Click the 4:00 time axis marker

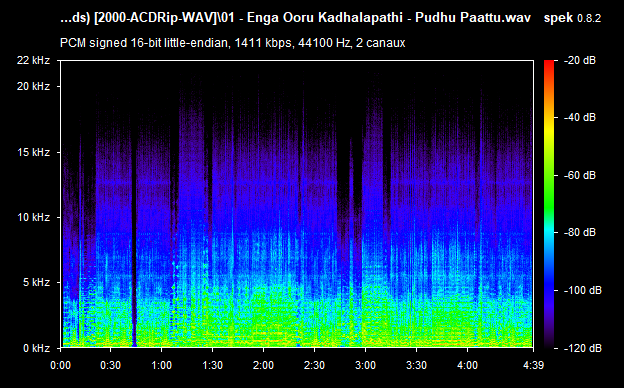tap(467, 365)
